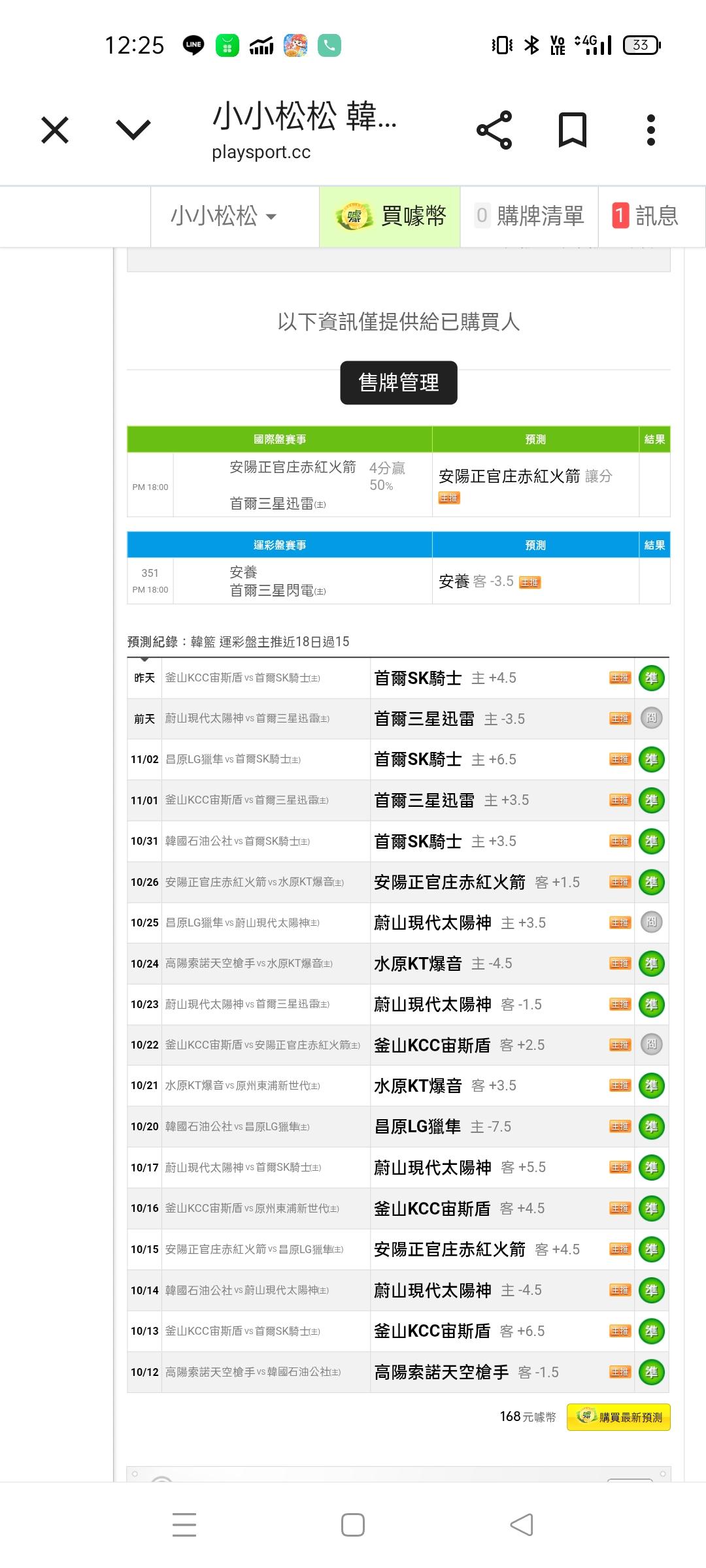Click 韓國石油公社 vs 首爾SK騎士 on 10/31

237,841
